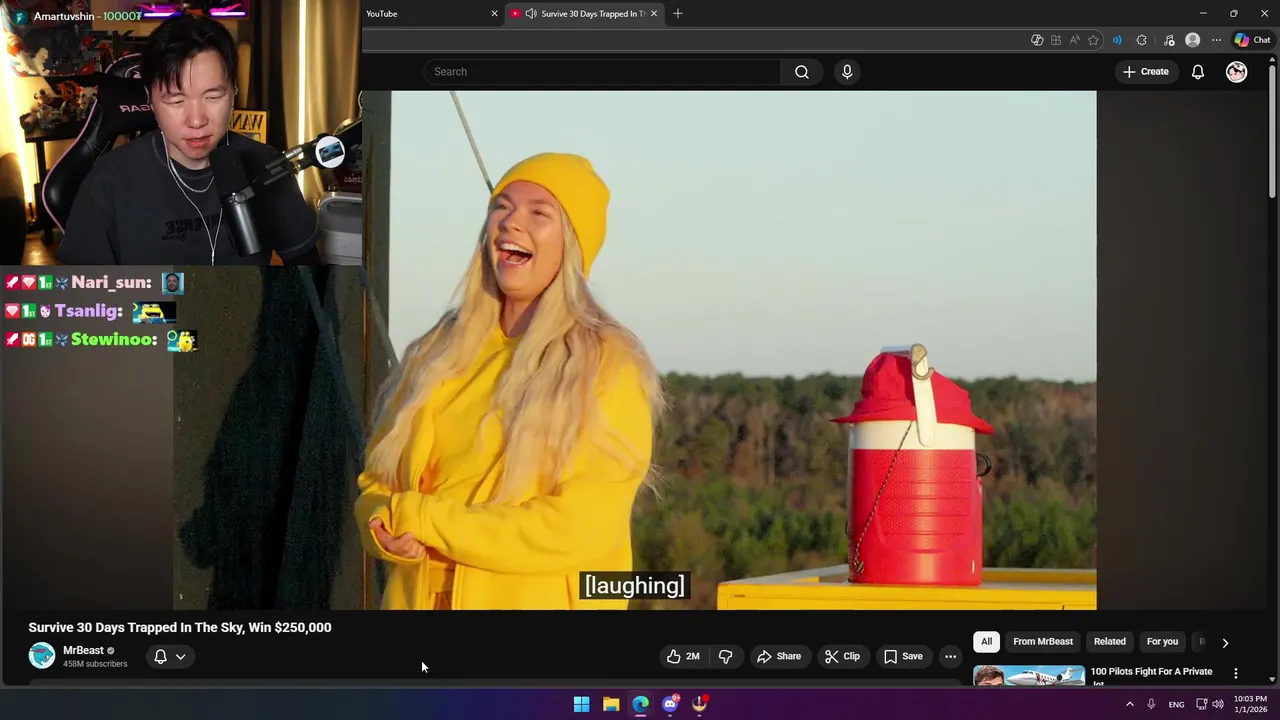Open Edge browser profile icon
Image resolution: width=1280 pixels, height=720 pixels.
(1192, 40)
